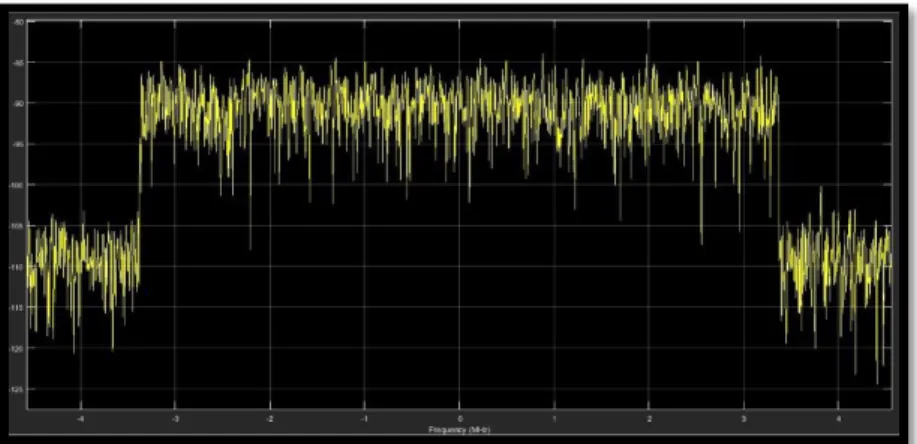Select the 0 tick on the frequency axis
Viewport: 917px width, 444px height.
coord(460,419)
